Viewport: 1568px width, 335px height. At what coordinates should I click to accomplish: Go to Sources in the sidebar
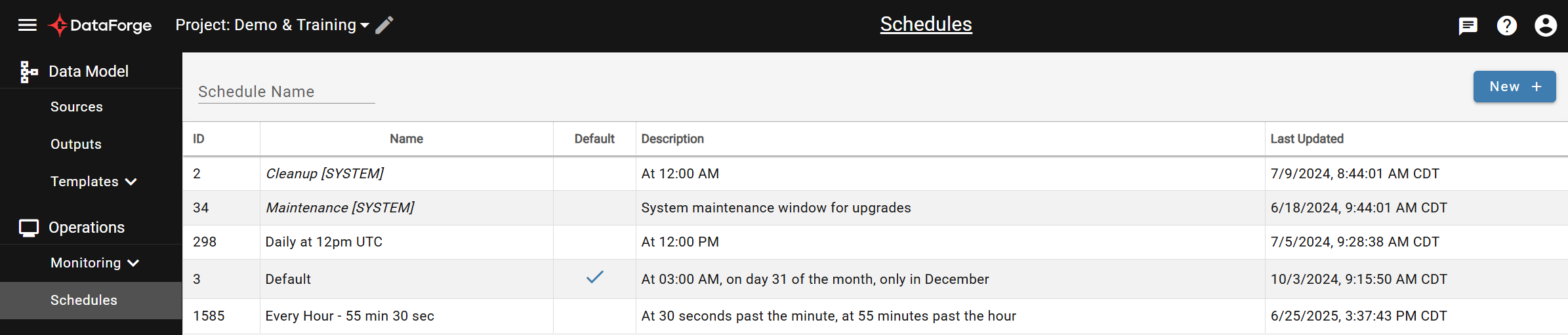[x=77, y=107]
